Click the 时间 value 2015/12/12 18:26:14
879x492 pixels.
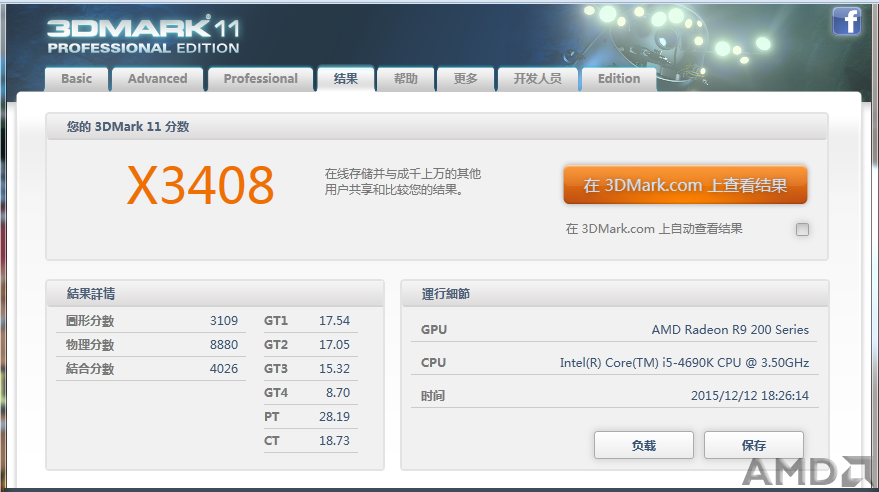click(750, 396)
